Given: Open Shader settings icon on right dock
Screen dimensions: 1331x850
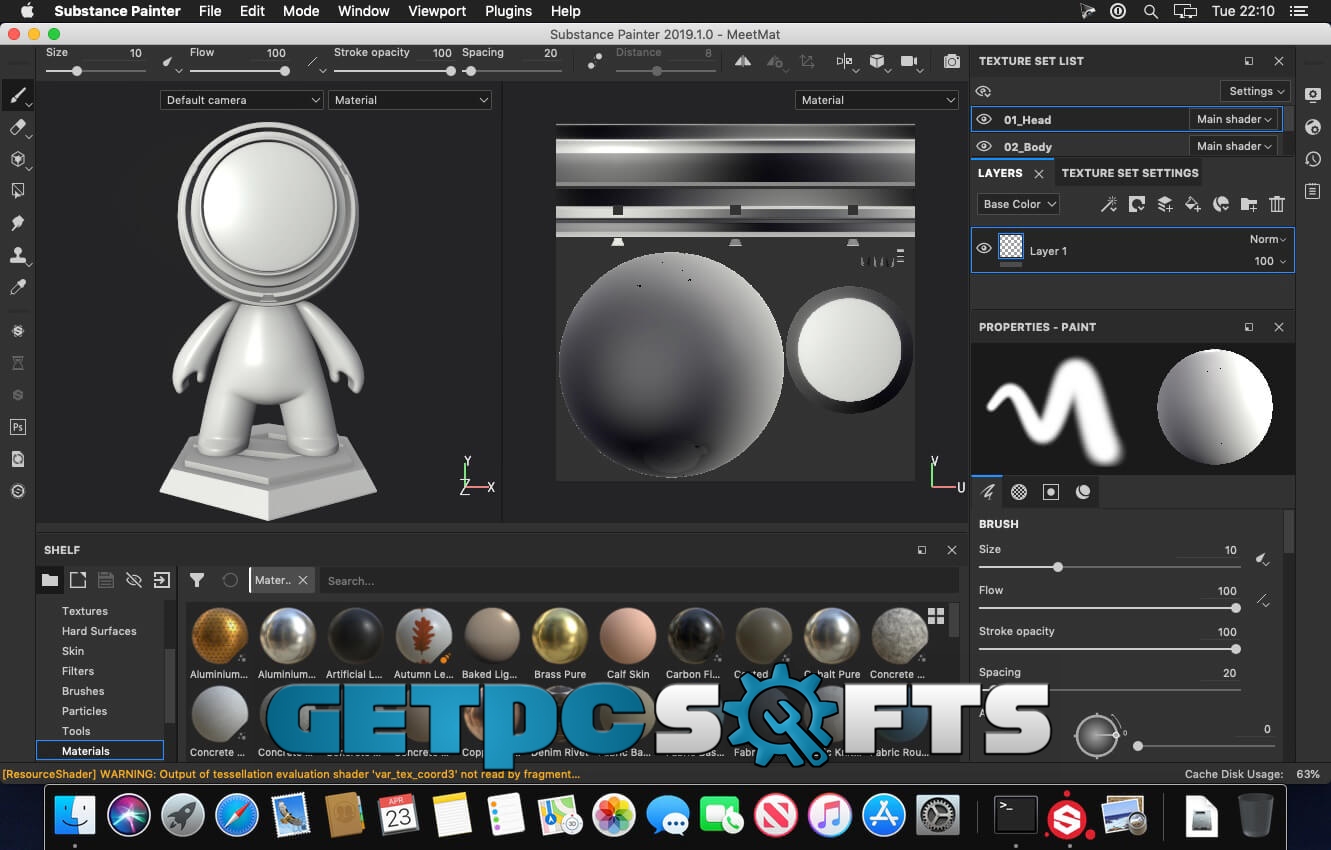Looking at the screenshot, I should point(1313,126).
